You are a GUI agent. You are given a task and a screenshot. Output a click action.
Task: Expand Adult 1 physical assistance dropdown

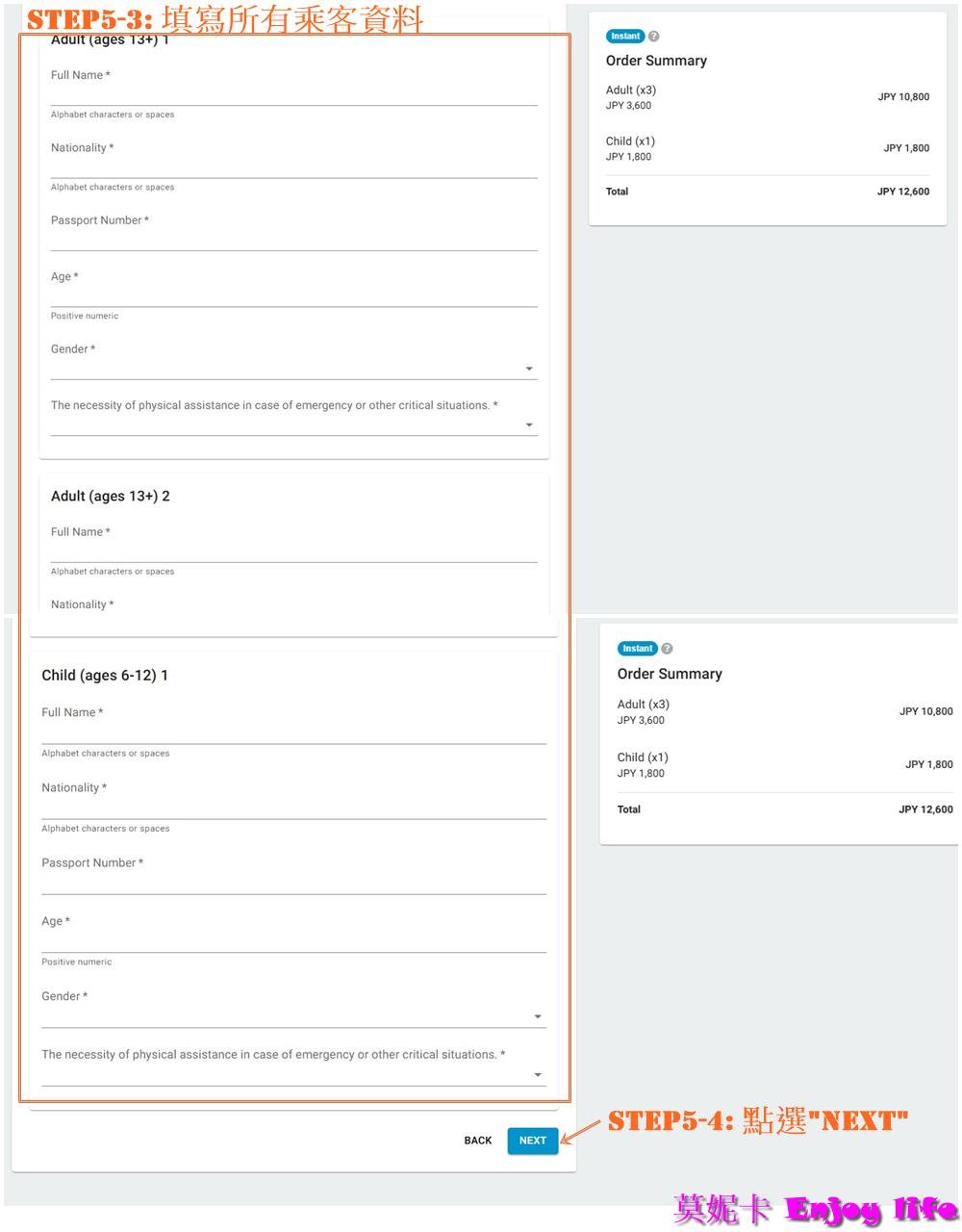pos(293,424)
